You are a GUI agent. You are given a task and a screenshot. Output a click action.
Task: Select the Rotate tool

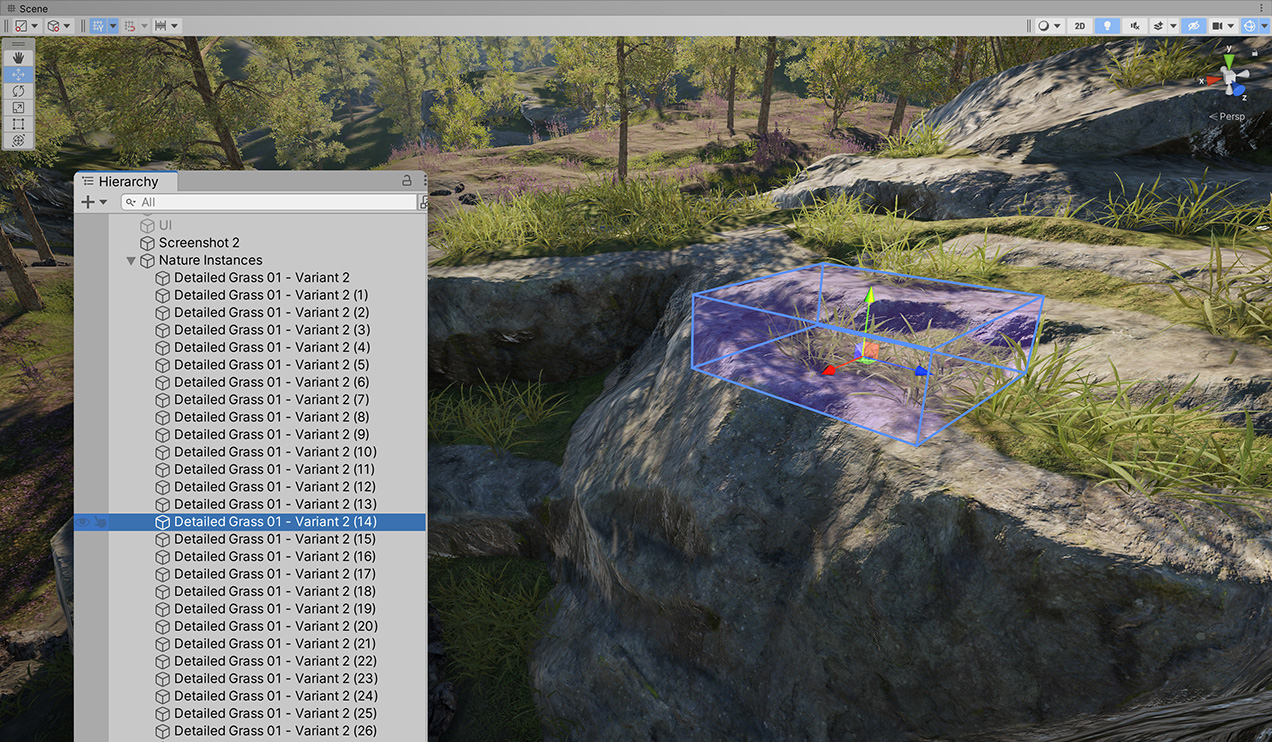tap(19, 91)
